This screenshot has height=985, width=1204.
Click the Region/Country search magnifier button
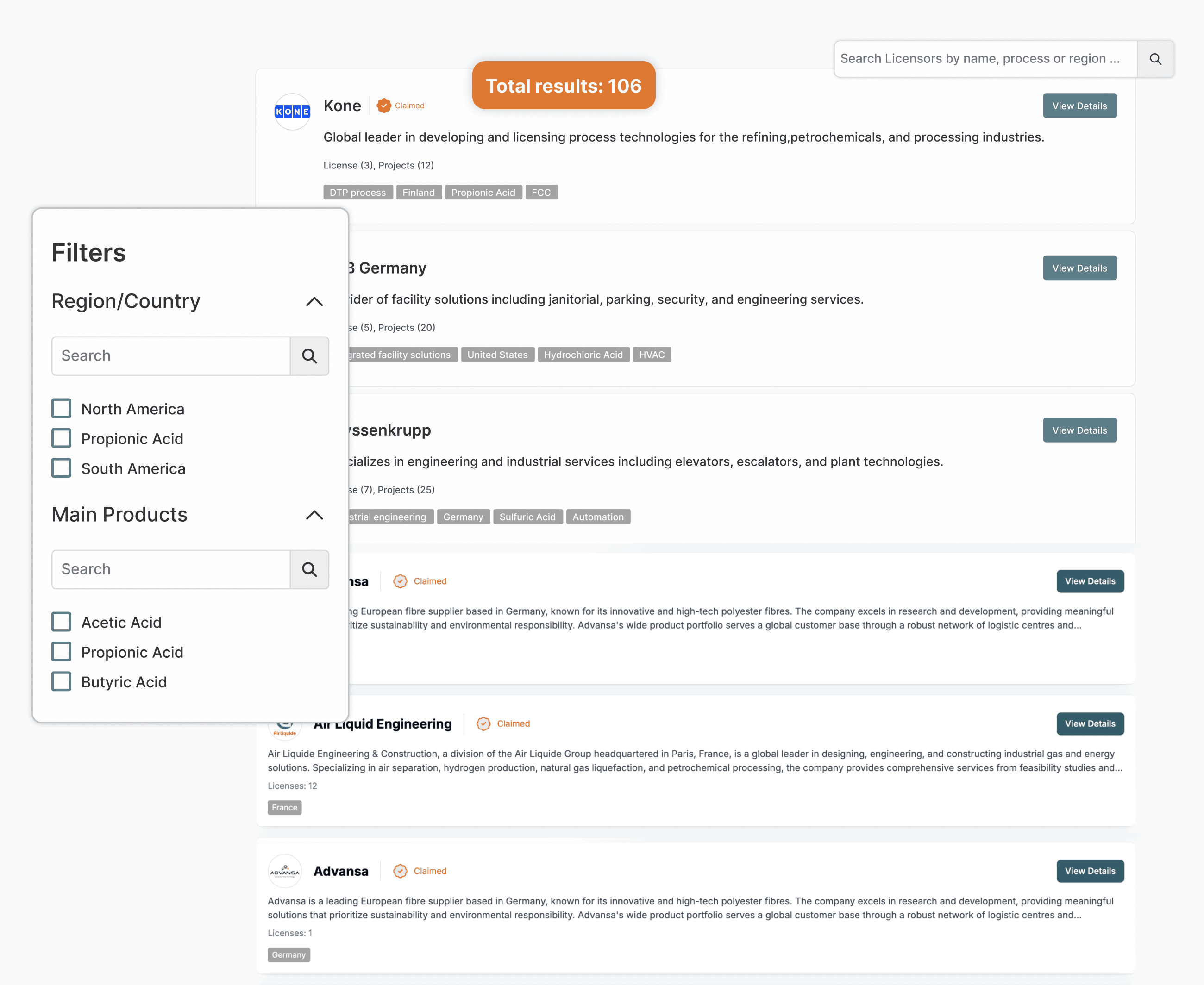click(309, 356)
